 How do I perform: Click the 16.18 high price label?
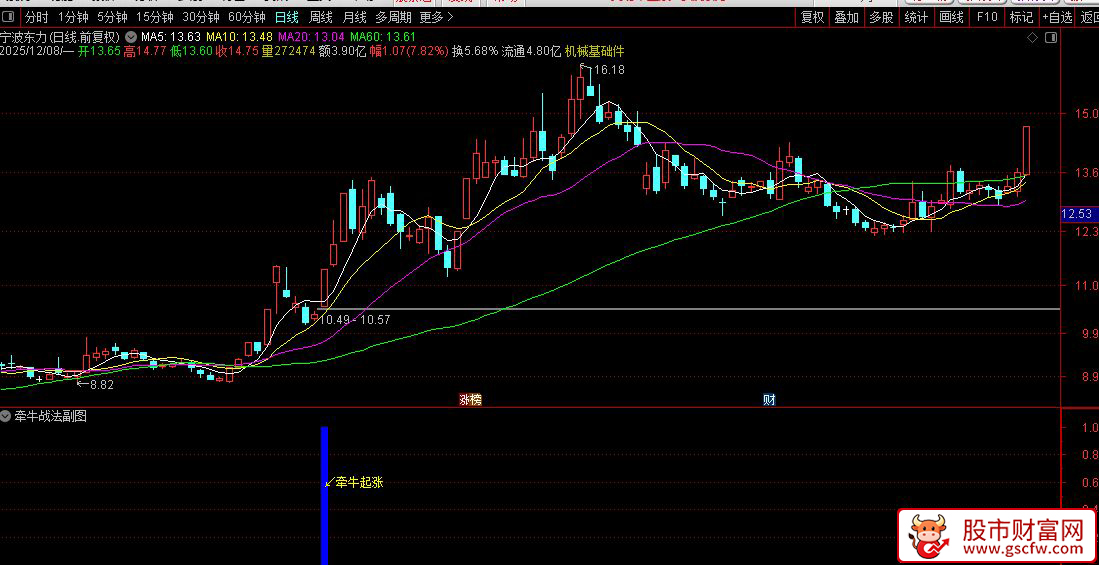[x=609, y=69]
